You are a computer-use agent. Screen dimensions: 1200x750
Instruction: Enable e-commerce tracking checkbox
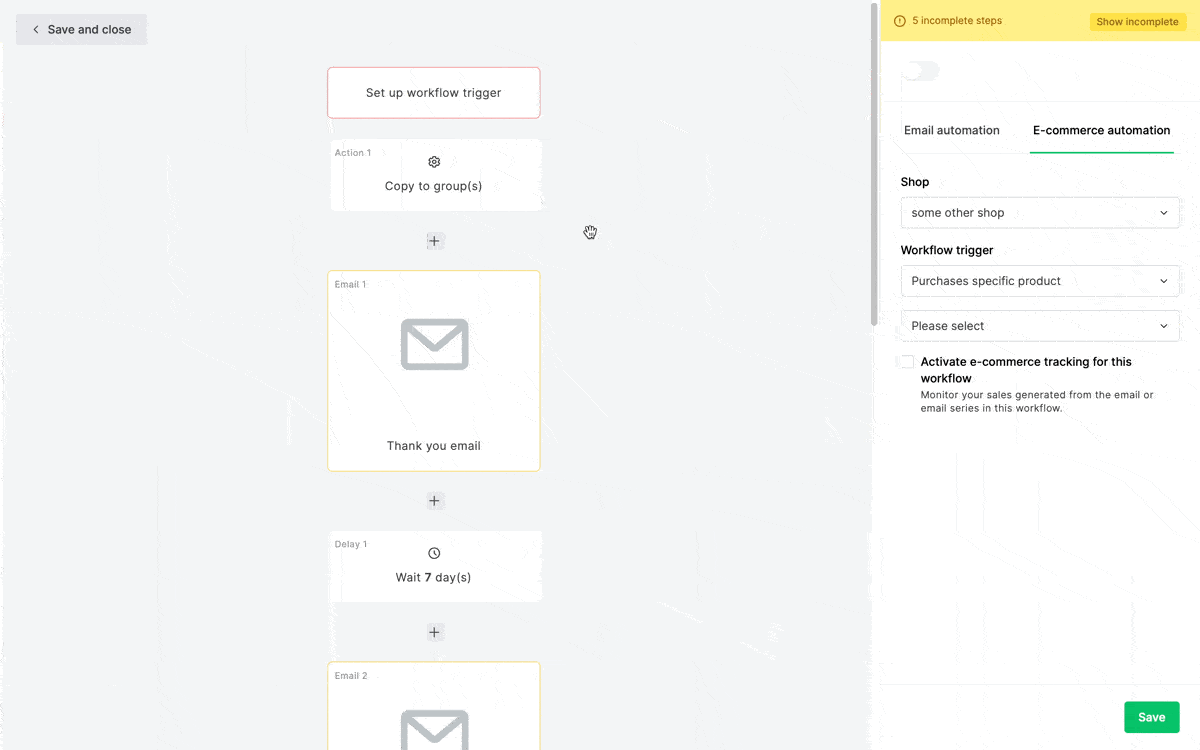907,362
